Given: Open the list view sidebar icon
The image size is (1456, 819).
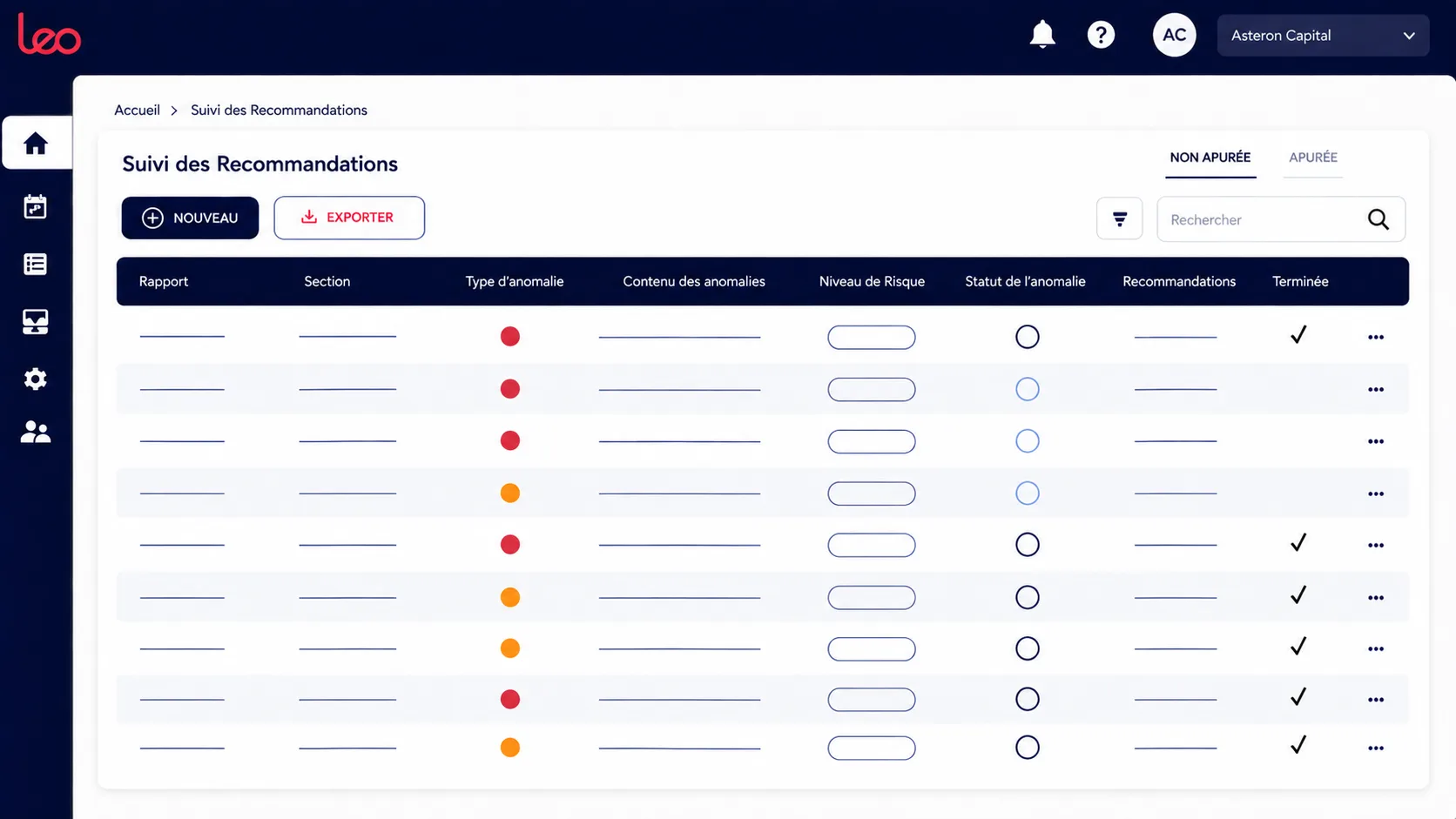Looking at the screenshot, I should [x=36, y=264].
